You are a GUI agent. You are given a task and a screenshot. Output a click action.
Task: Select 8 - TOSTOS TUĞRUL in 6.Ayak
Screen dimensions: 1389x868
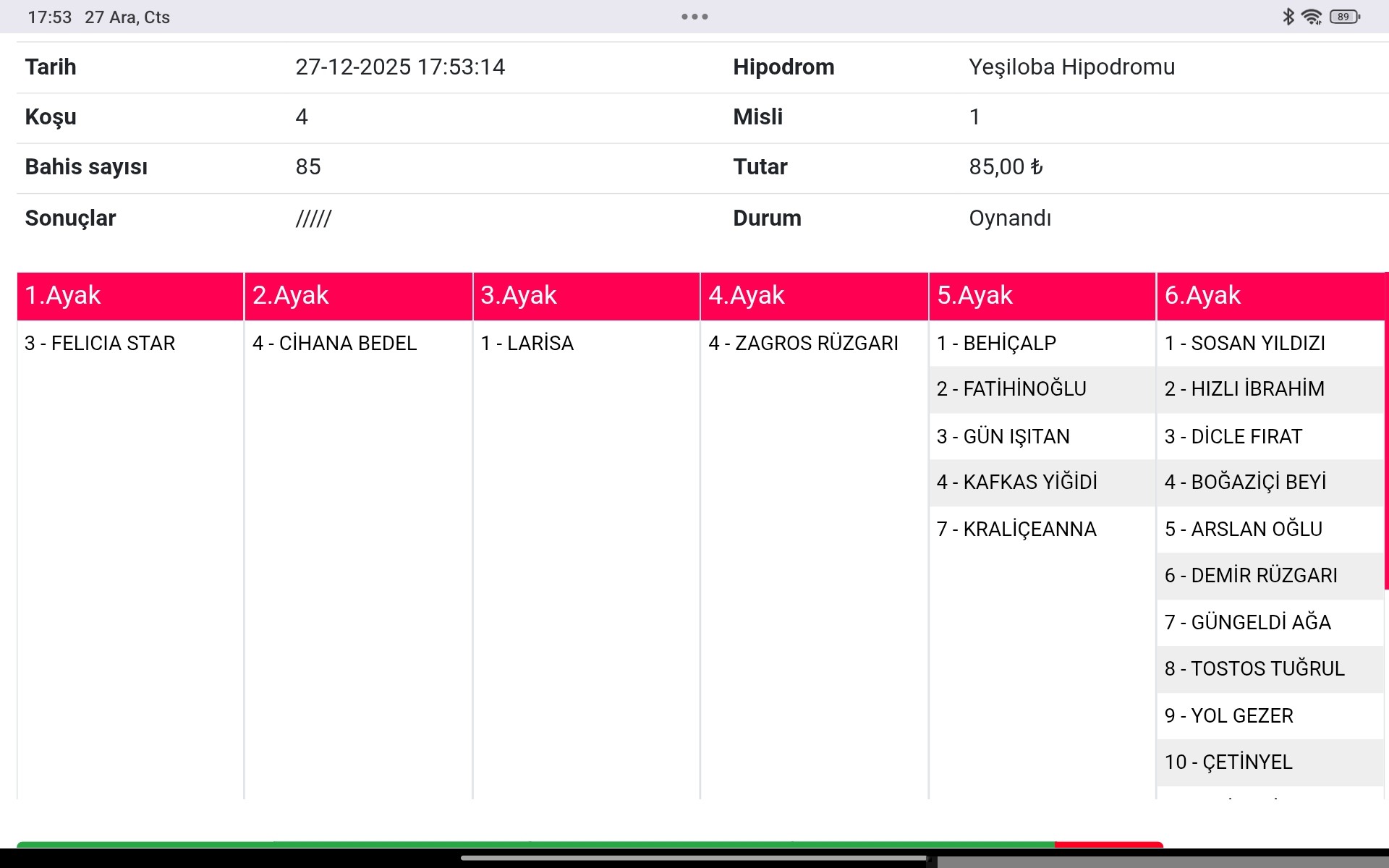1254,669
